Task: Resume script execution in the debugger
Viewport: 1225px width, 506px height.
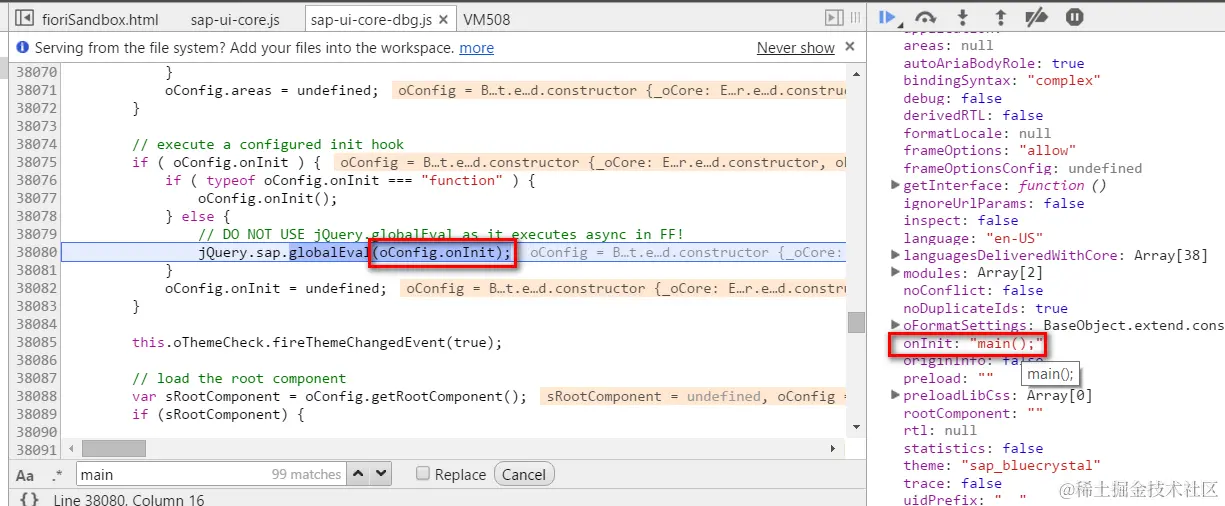Action: pyautogui.click(x=886, y=17)
